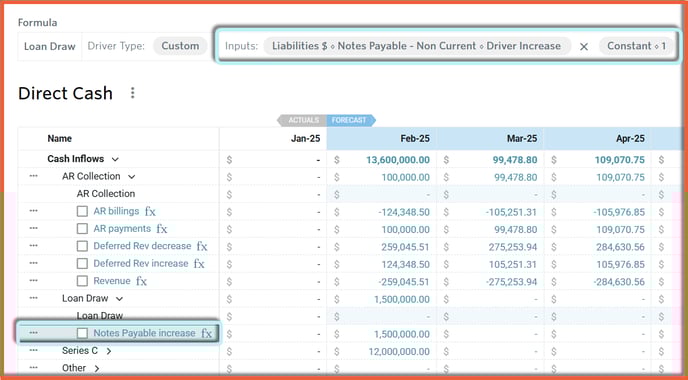This screenshot has height=380, width=688.
Task: Click the fx icon next to Notes Payable increase
Action: click(207, 333)
